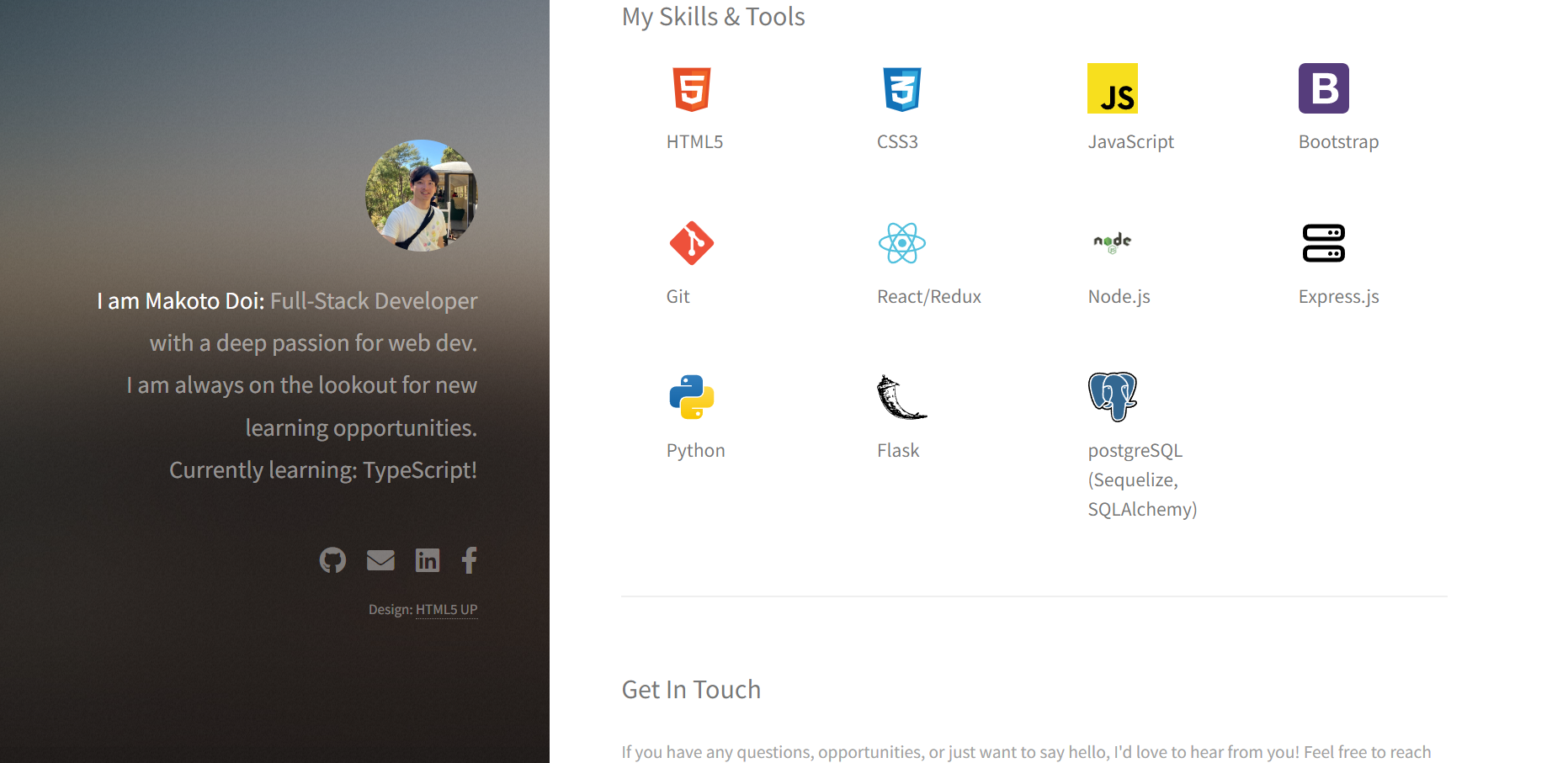The width and height of the screenshot is (1568, 763).
Task: Click the 'with a deep passion for web dev.' line
Action: [313, 343]
